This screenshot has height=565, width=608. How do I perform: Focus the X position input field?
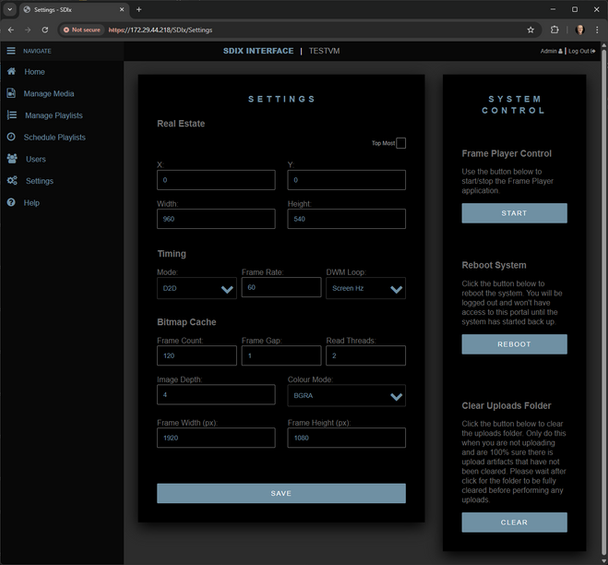[216, 180]
